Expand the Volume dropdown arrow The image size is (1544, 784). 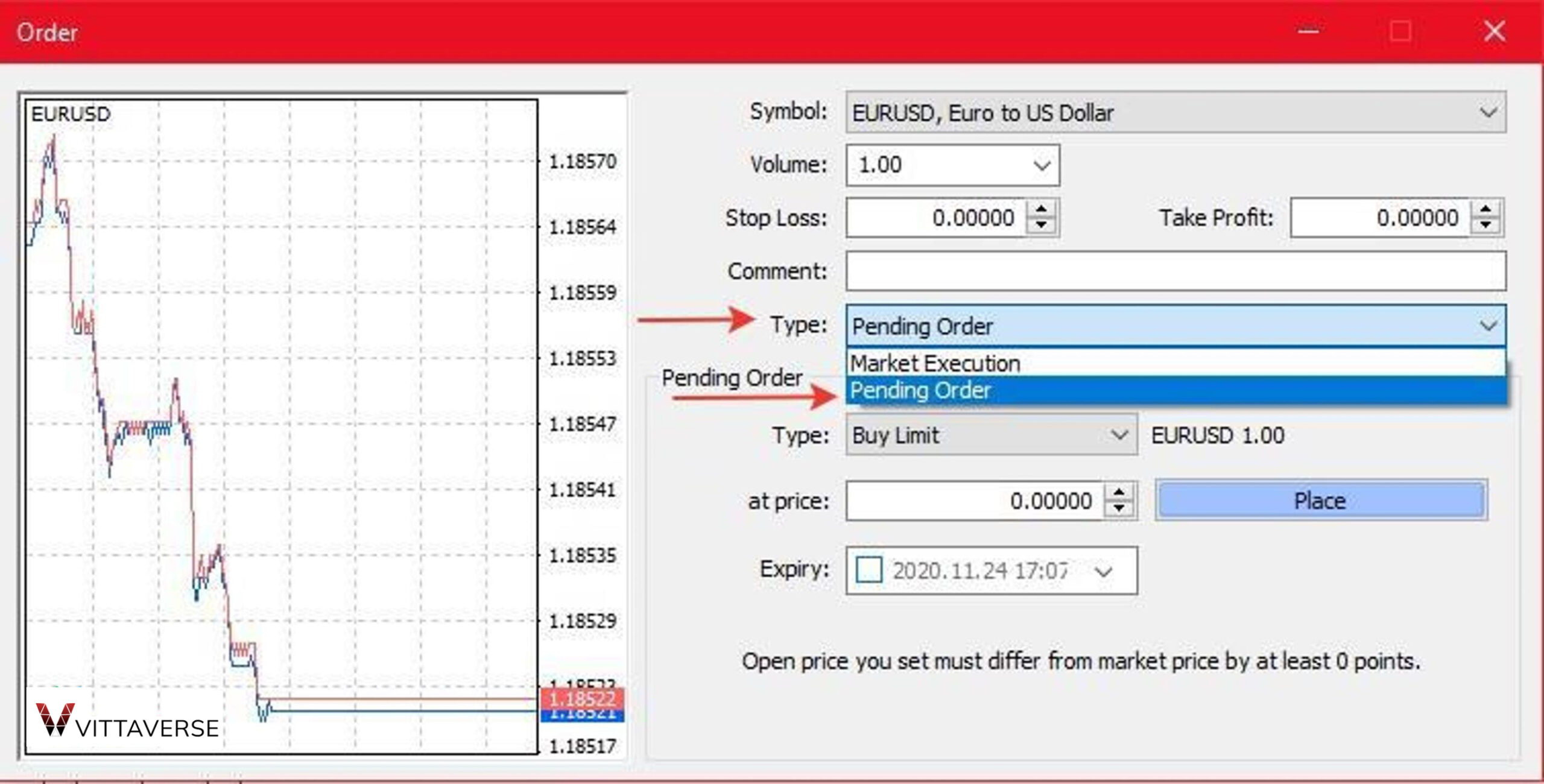1042,165
